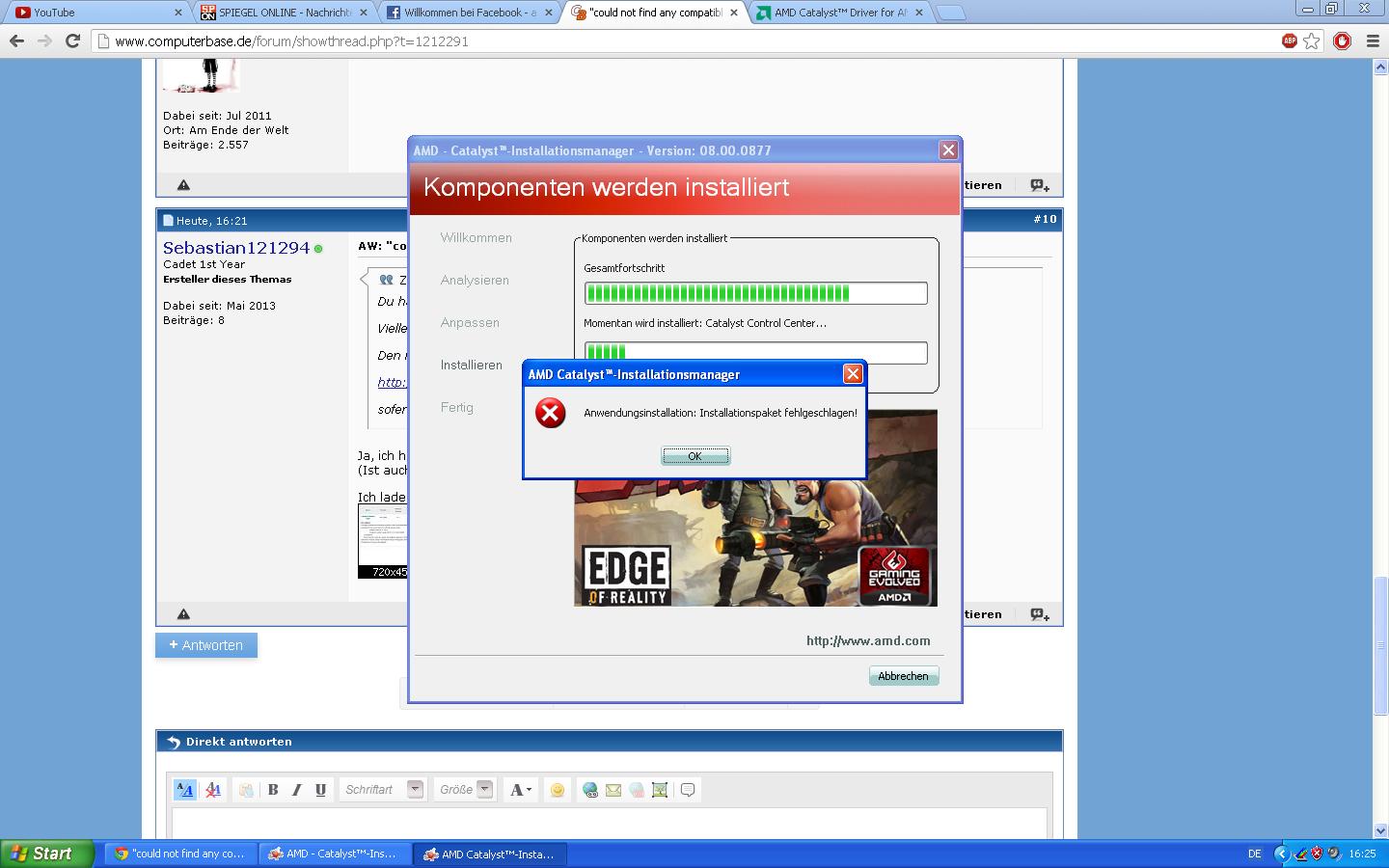1389x868 pixels.
Task: Click the Direkt antworten header arrow icon
Action: click(174, 742)
